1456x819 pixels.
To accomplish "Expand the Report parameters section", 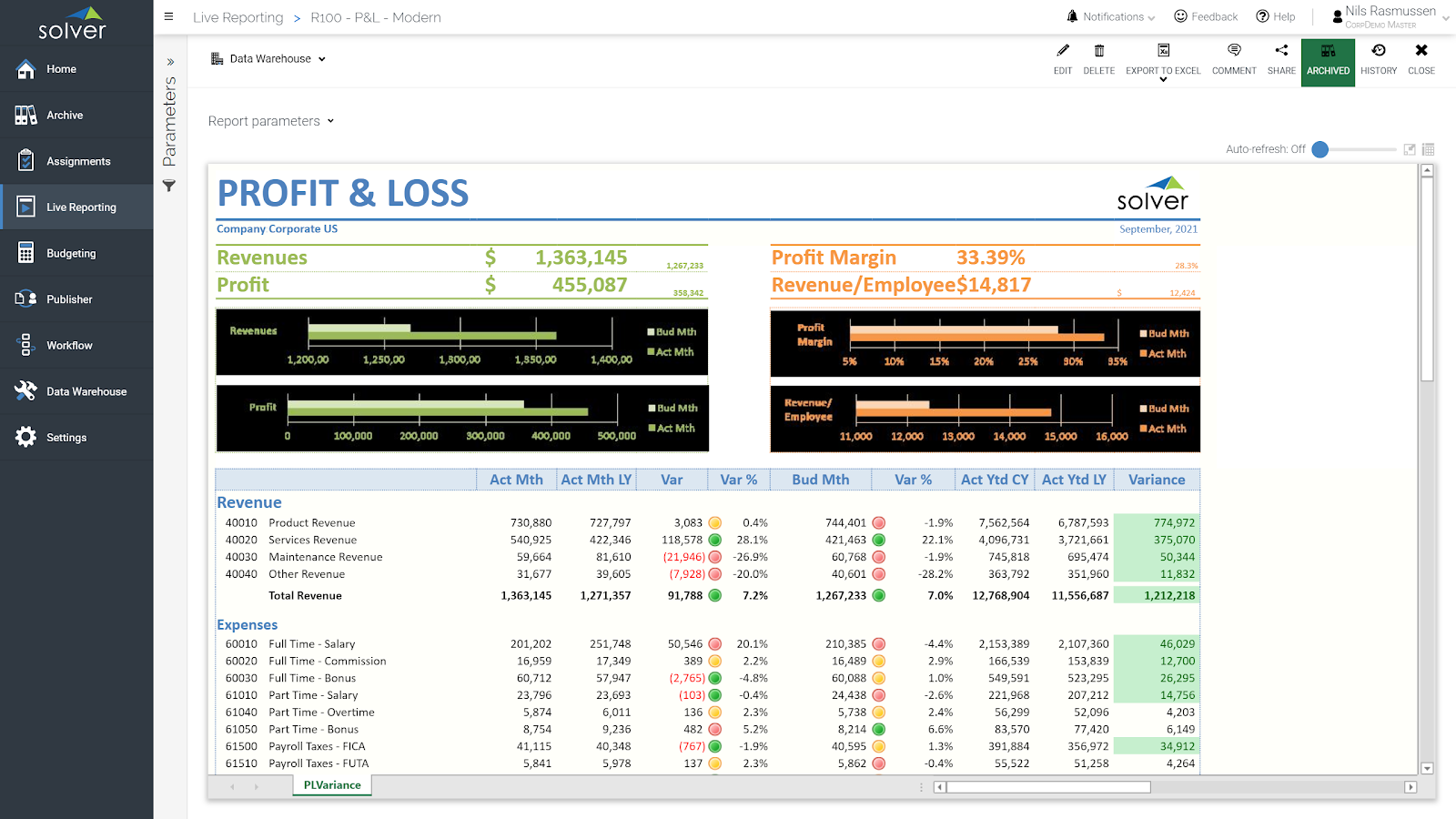I will pos(270,121).
